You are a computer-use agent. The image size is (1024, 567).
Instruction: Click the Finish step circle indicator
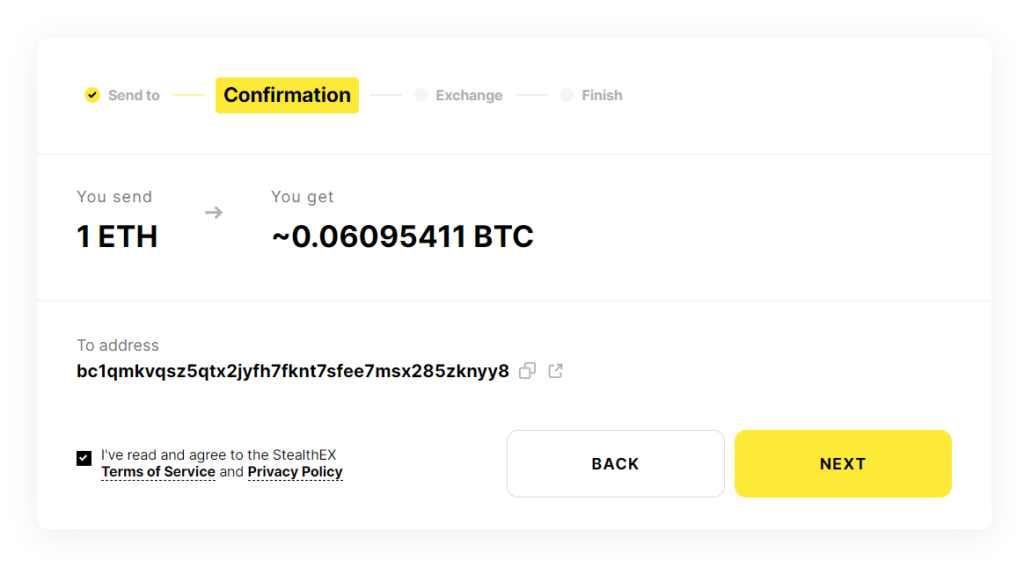pos(567,95)
